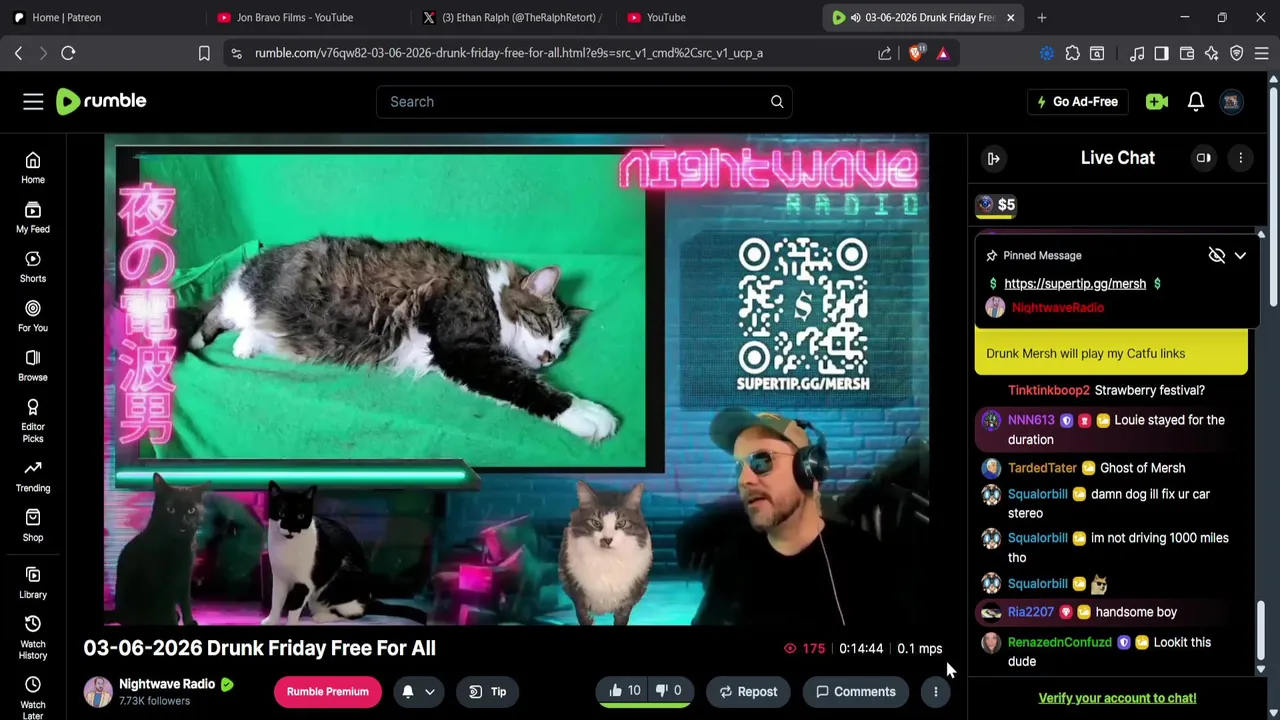Open video more options three dots
The height and width of the screenshot is (720, 1280).
click(936, 691)
